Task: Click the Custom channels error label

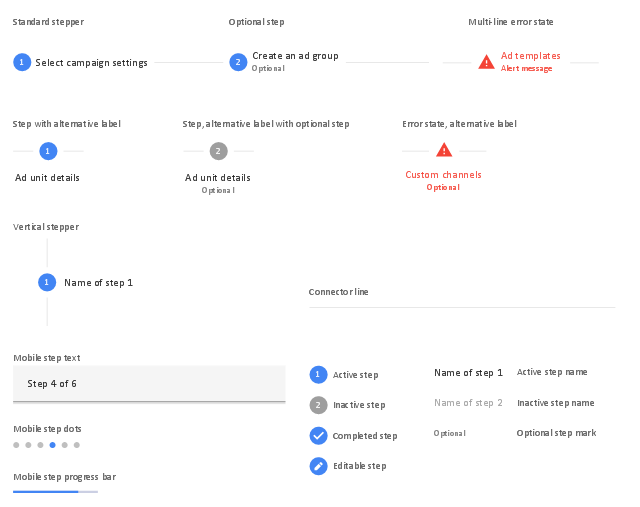Action: [443, 175]
